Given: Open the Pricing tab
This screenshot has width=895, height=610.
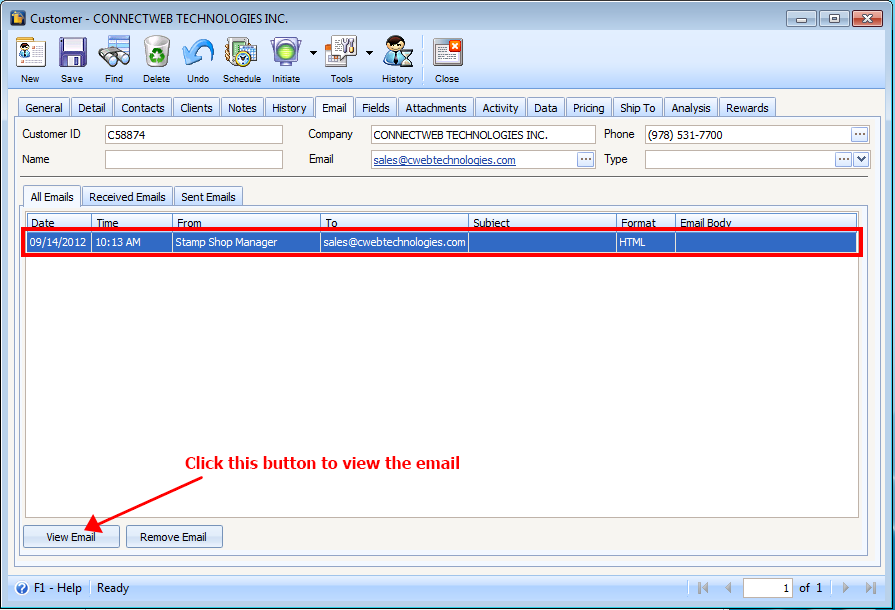Looking at the screenshot, I should (x=589, y=108).
